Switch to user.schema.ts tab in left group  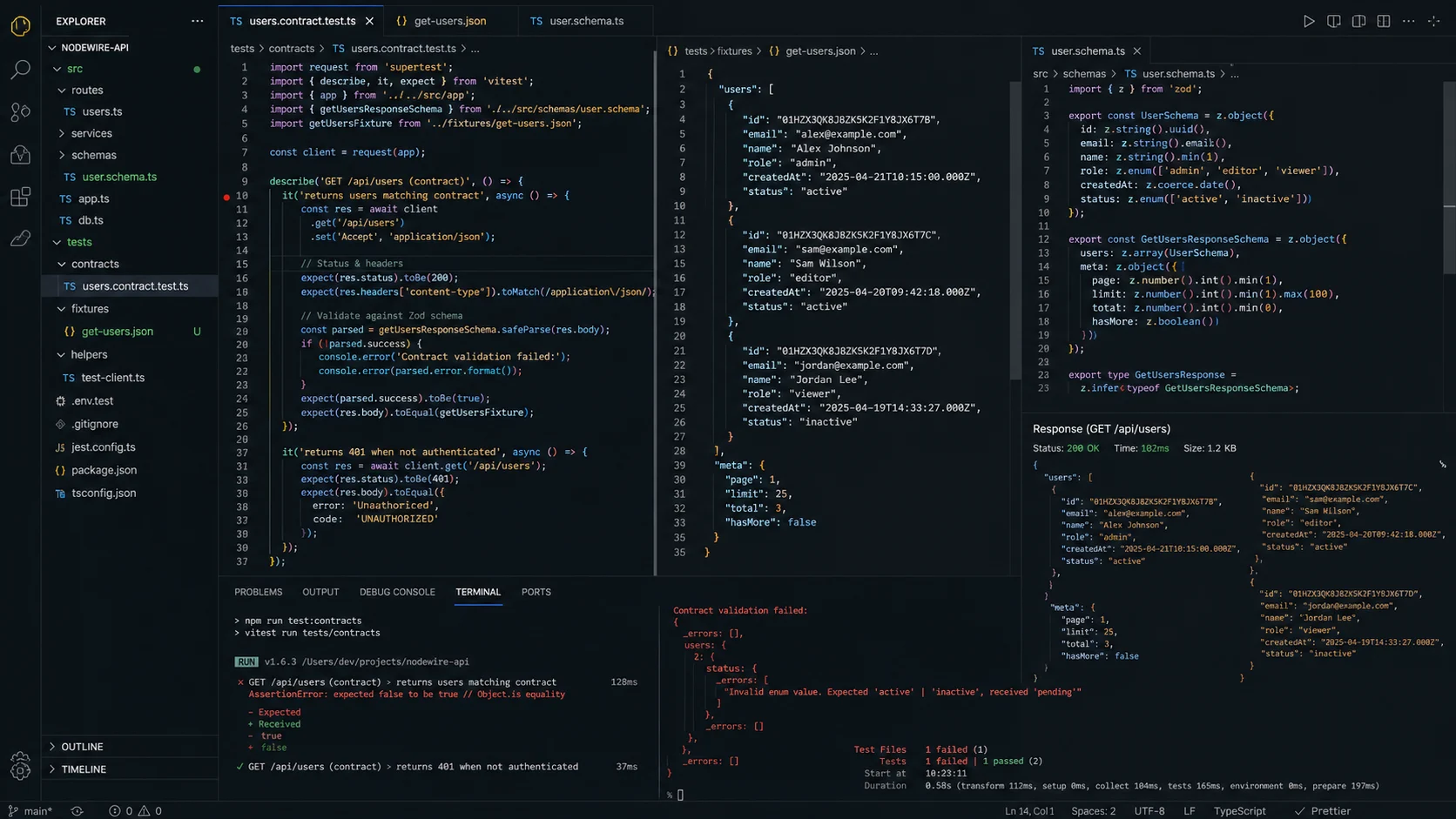tap(585, 21)
